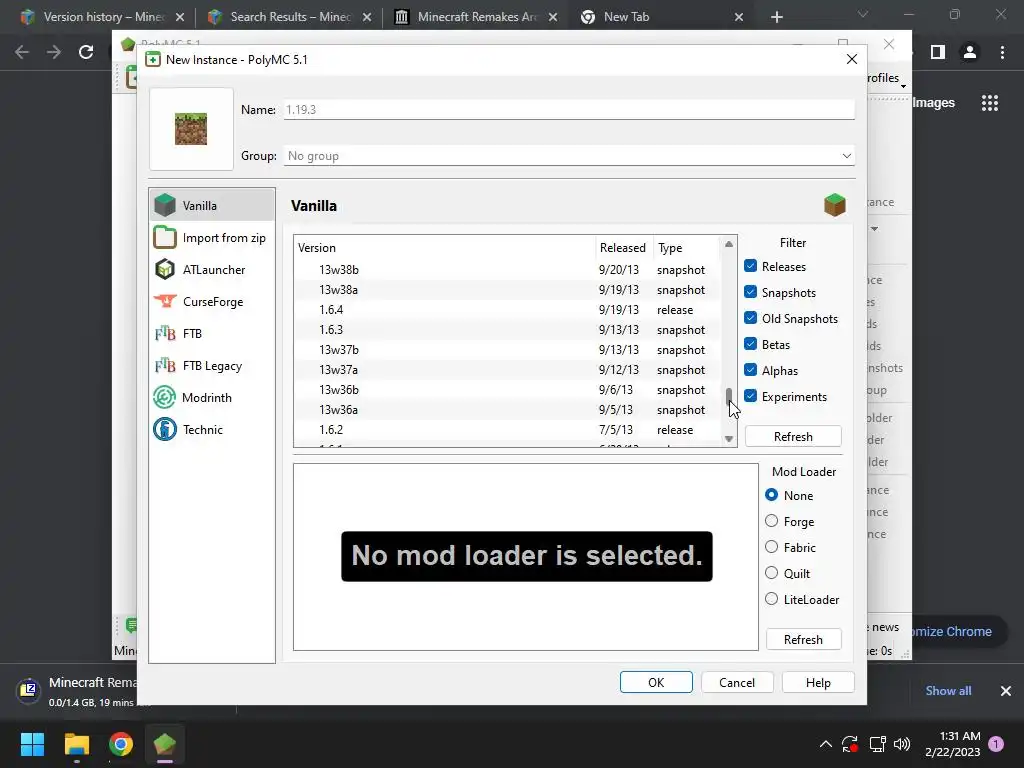Open Chrome three-dot menu
Screen dimensions: 1024x768
pyautogui.click(x=1002, y=52)
